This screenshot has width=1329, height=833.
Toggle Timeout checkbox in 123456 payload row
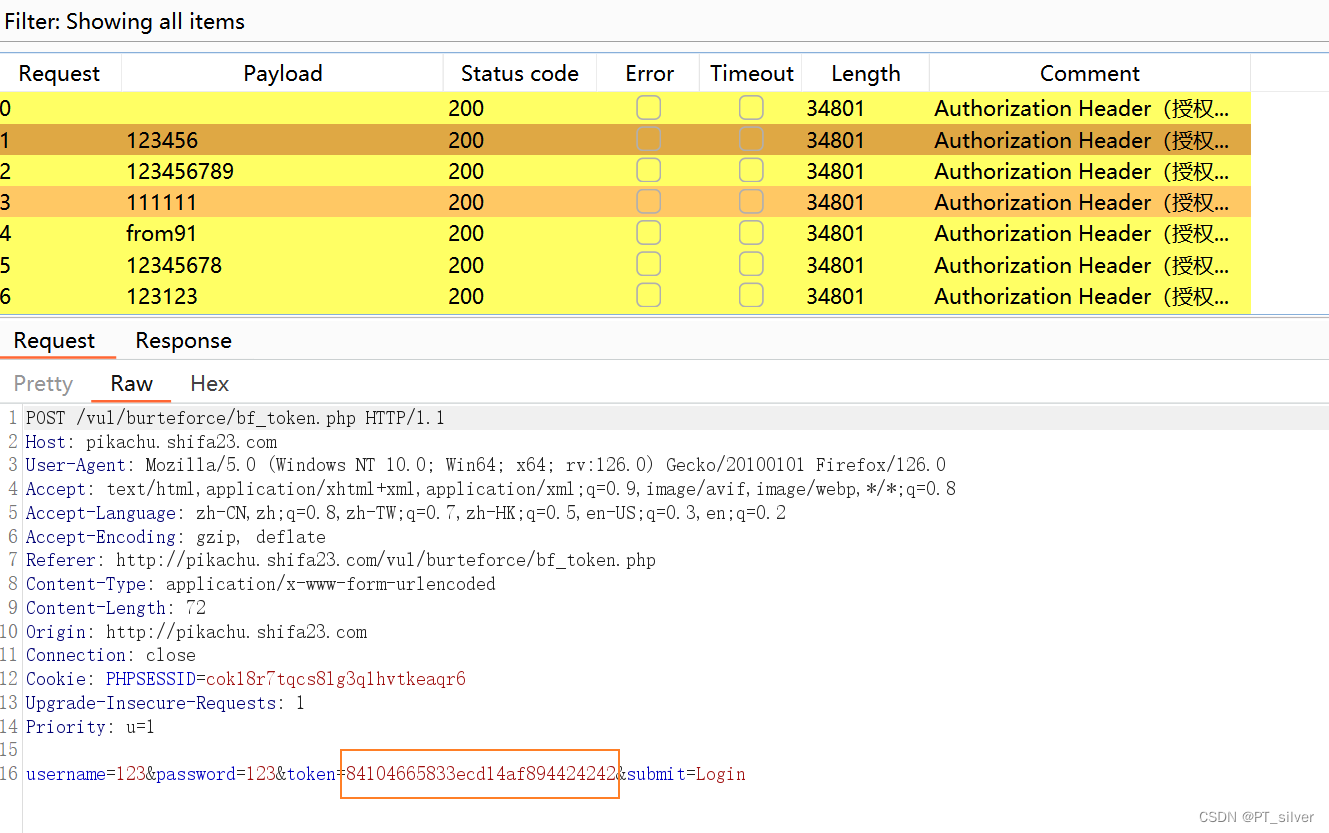pos(751,139)
